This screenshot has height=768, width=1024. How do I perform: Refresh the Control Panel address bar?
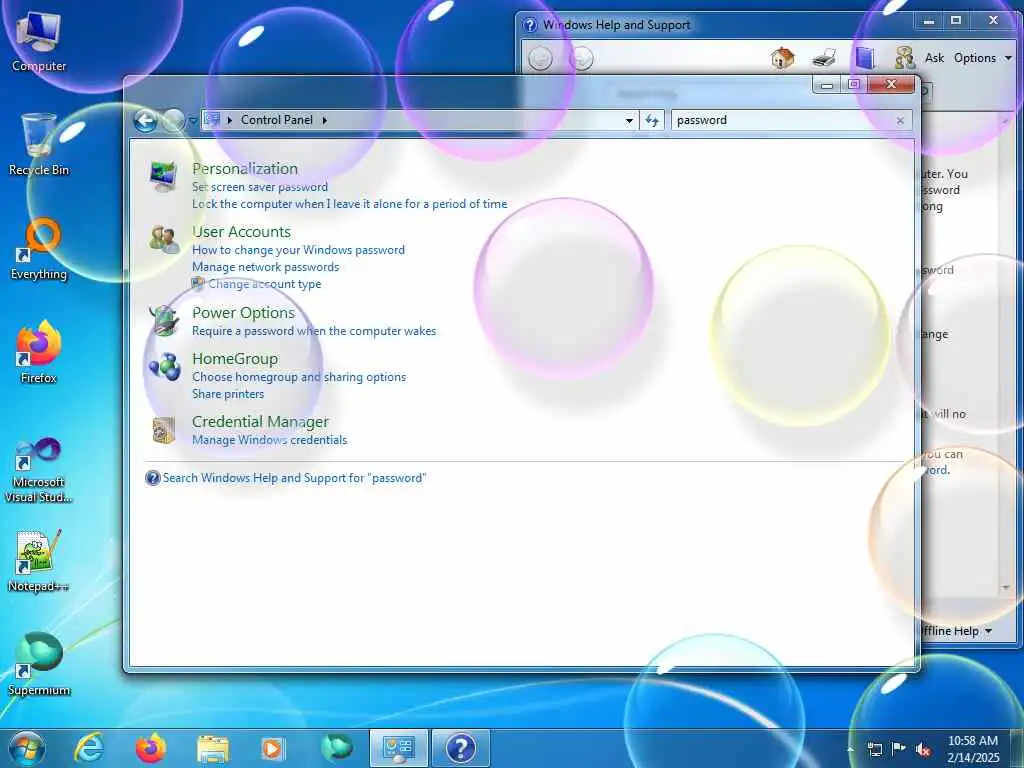point(652,120)
